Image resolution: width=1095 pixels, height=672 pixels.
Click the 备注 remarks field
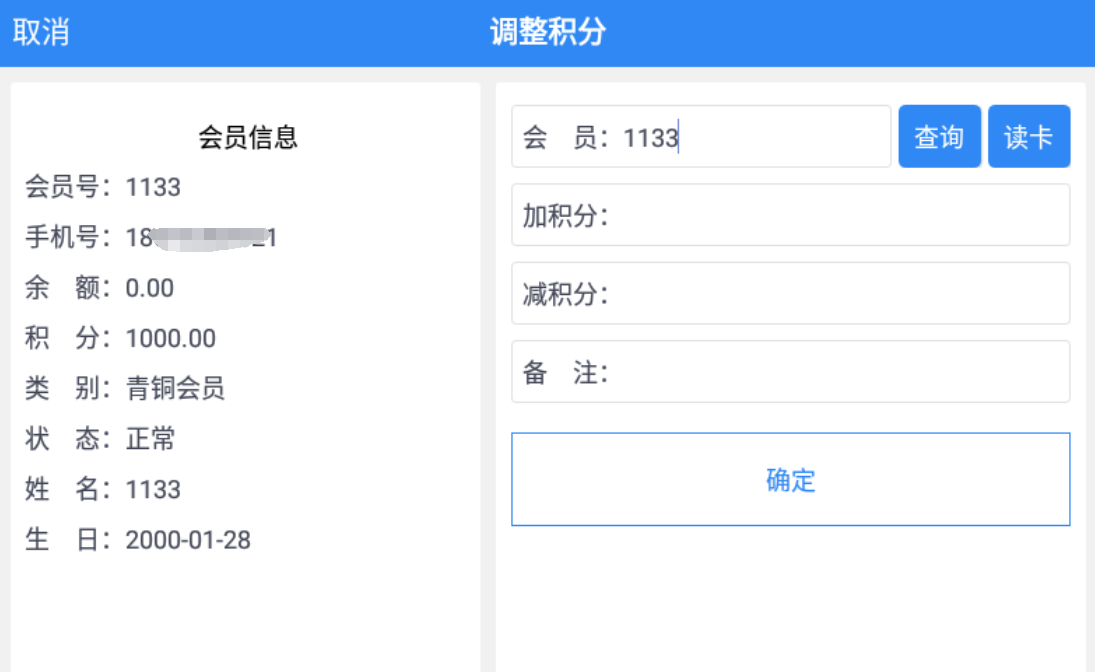[791, 372]
